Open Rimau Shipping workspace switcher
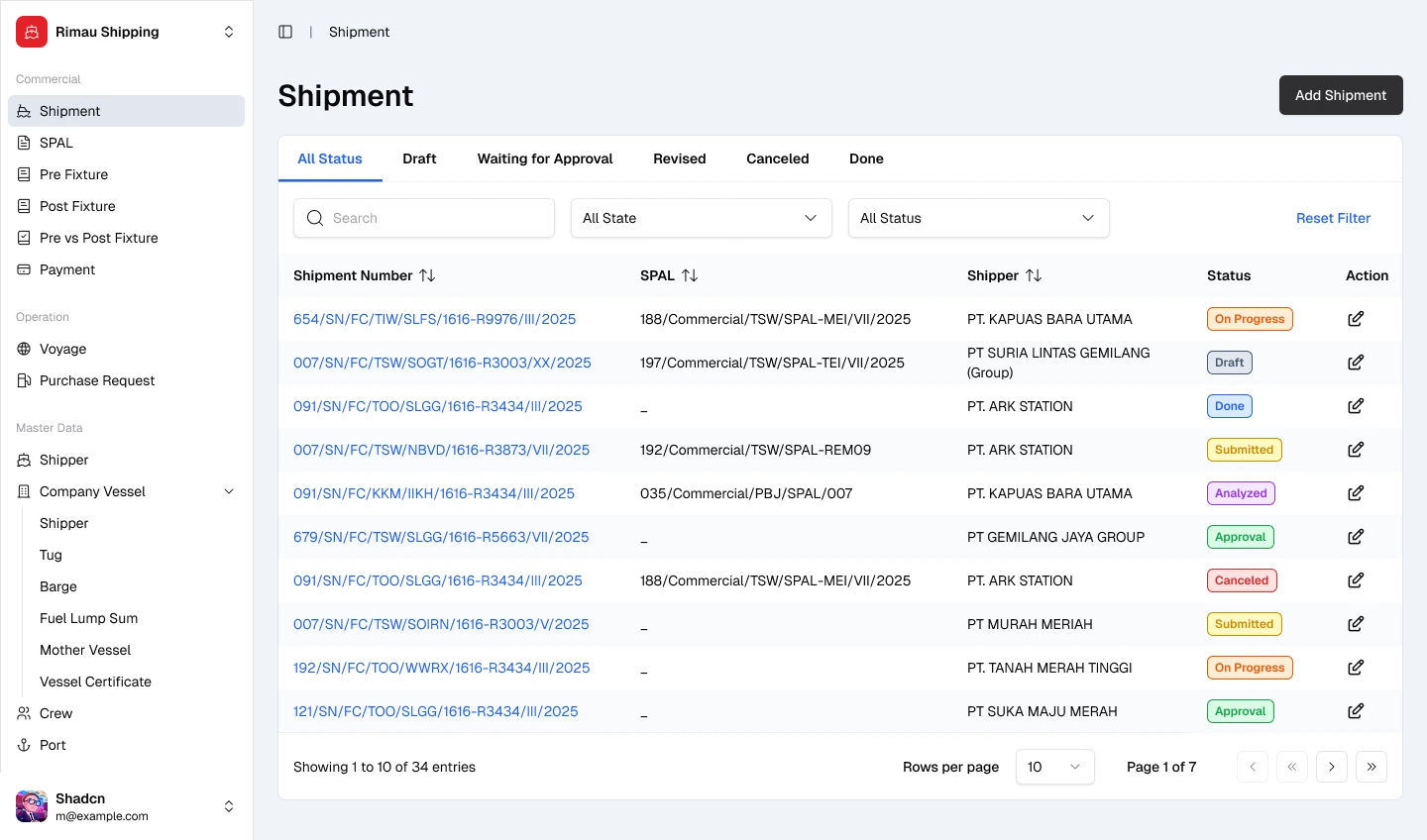Screen dimensions: 1427x840 click(229, 32)
